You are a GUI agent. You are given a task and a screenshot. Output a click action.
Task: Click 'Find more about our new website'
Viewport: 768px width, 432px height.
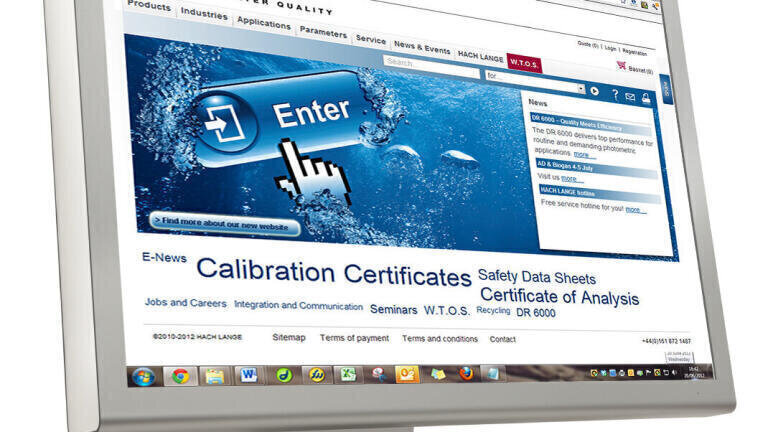[225, 224]
